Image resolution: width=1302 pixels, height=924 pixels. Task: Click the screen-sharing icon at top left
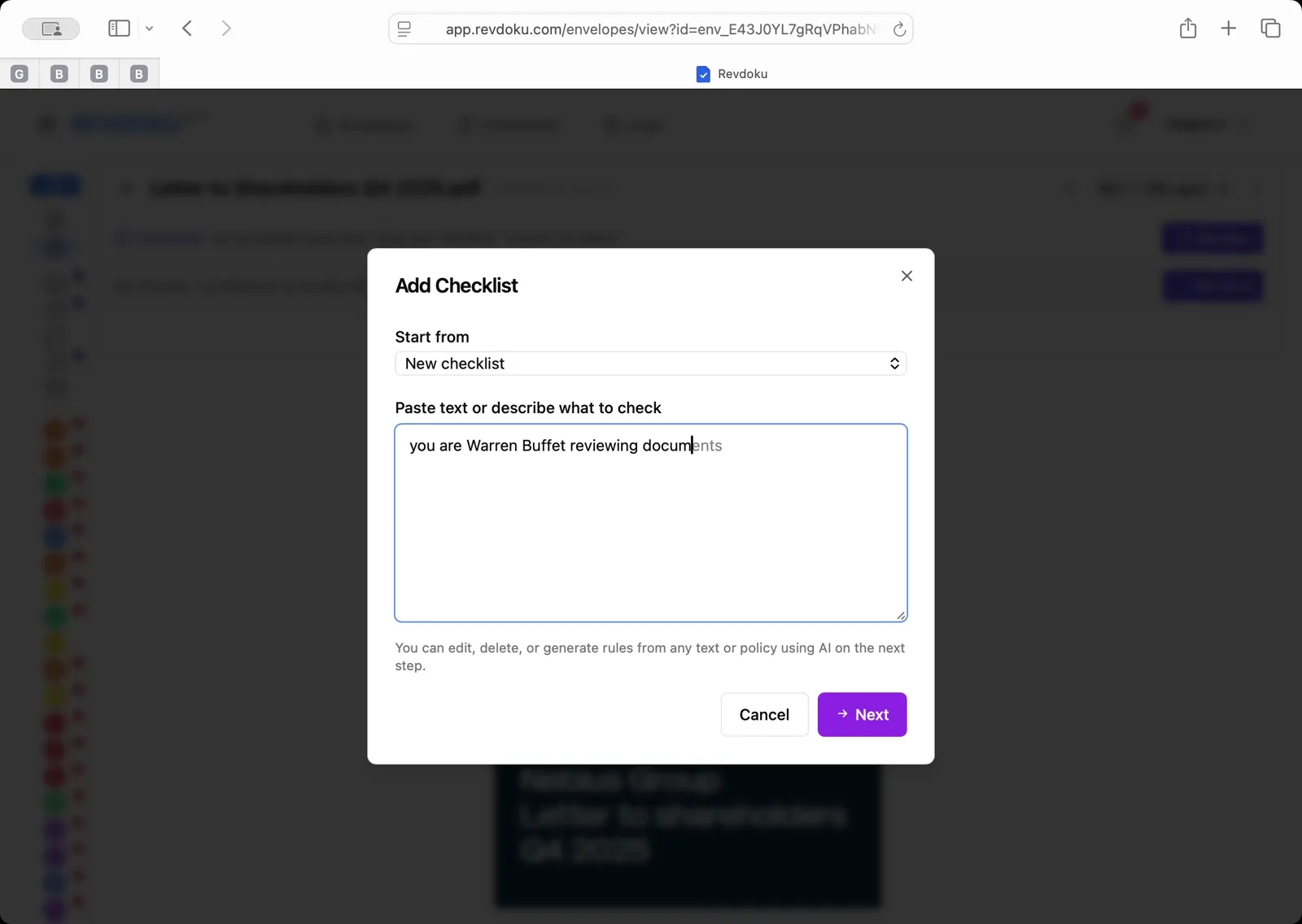(x=50, y=28)
